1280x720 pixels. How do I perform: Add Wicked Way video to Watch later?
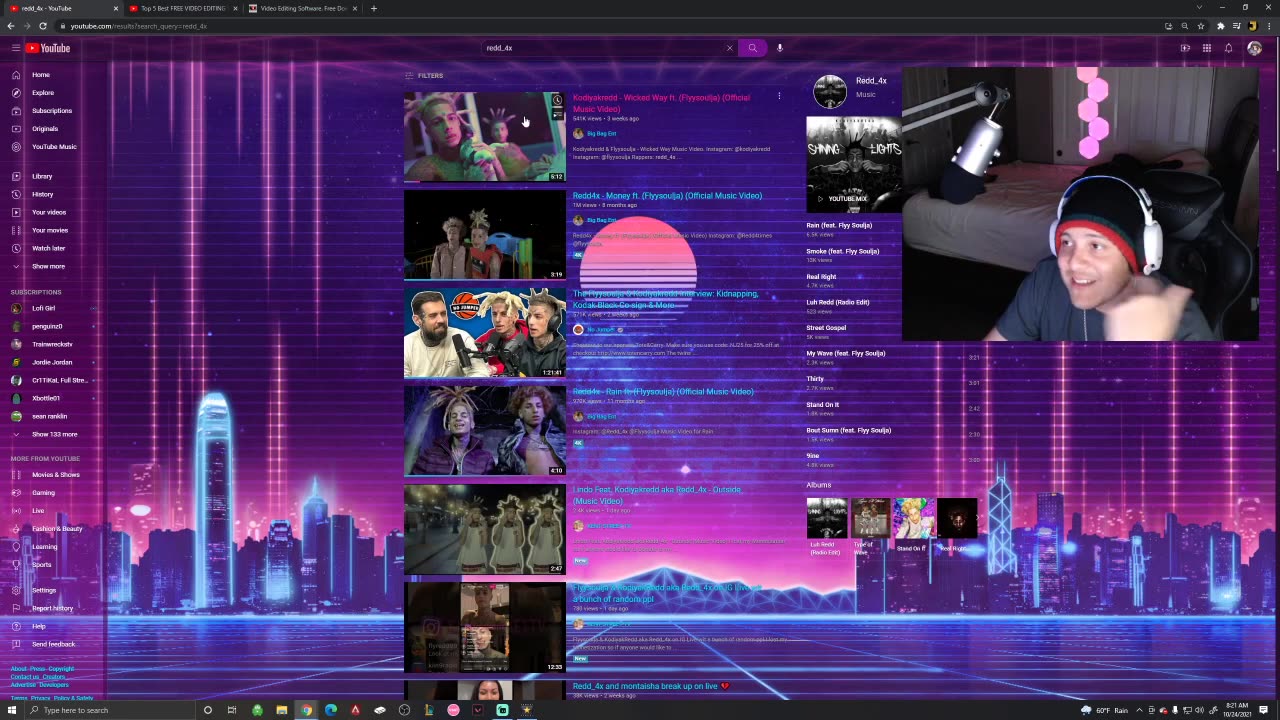coord(557,101)
